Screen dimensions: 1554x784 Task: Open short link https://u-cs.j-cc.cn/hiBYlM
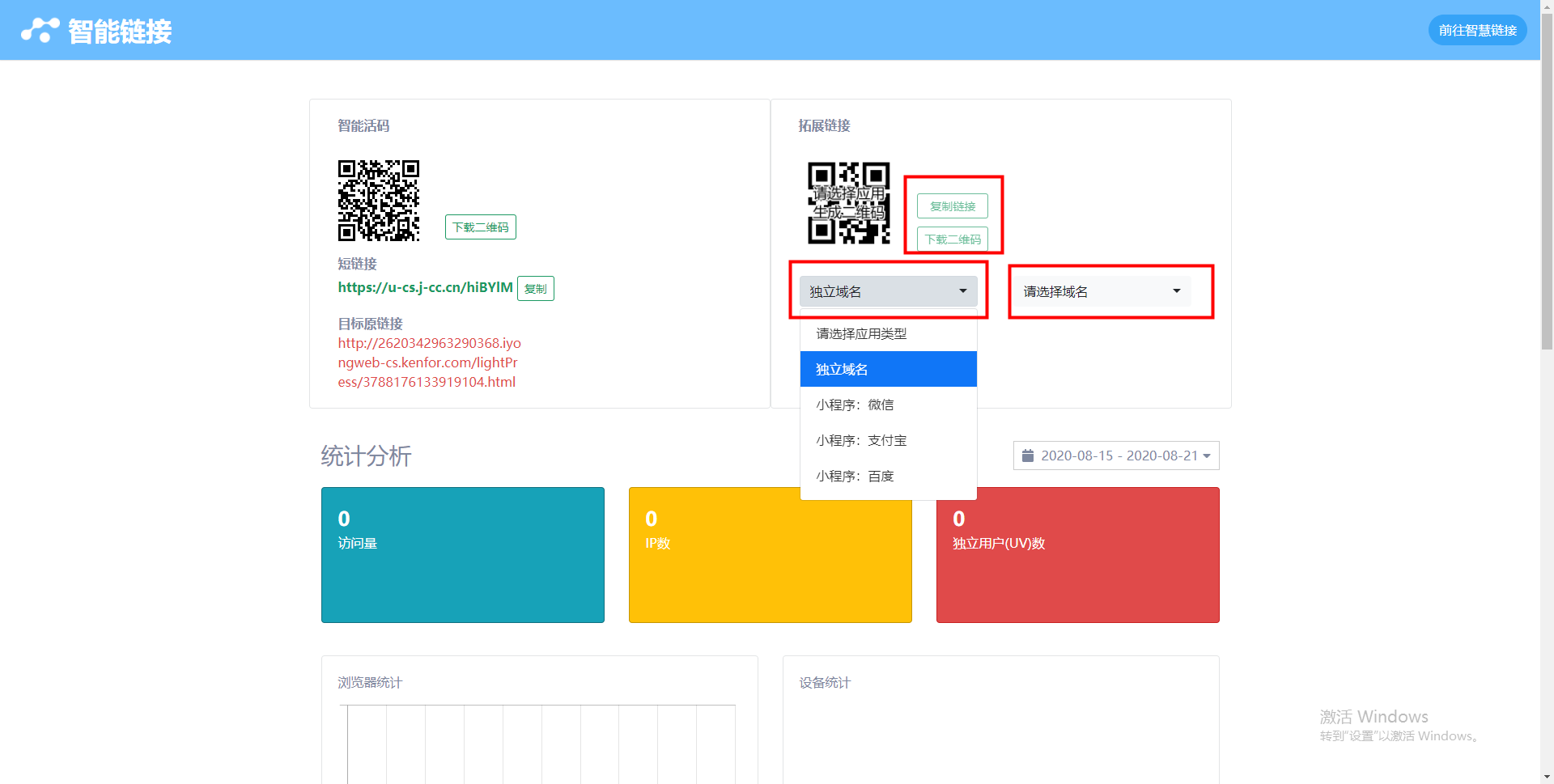point(425,287)
